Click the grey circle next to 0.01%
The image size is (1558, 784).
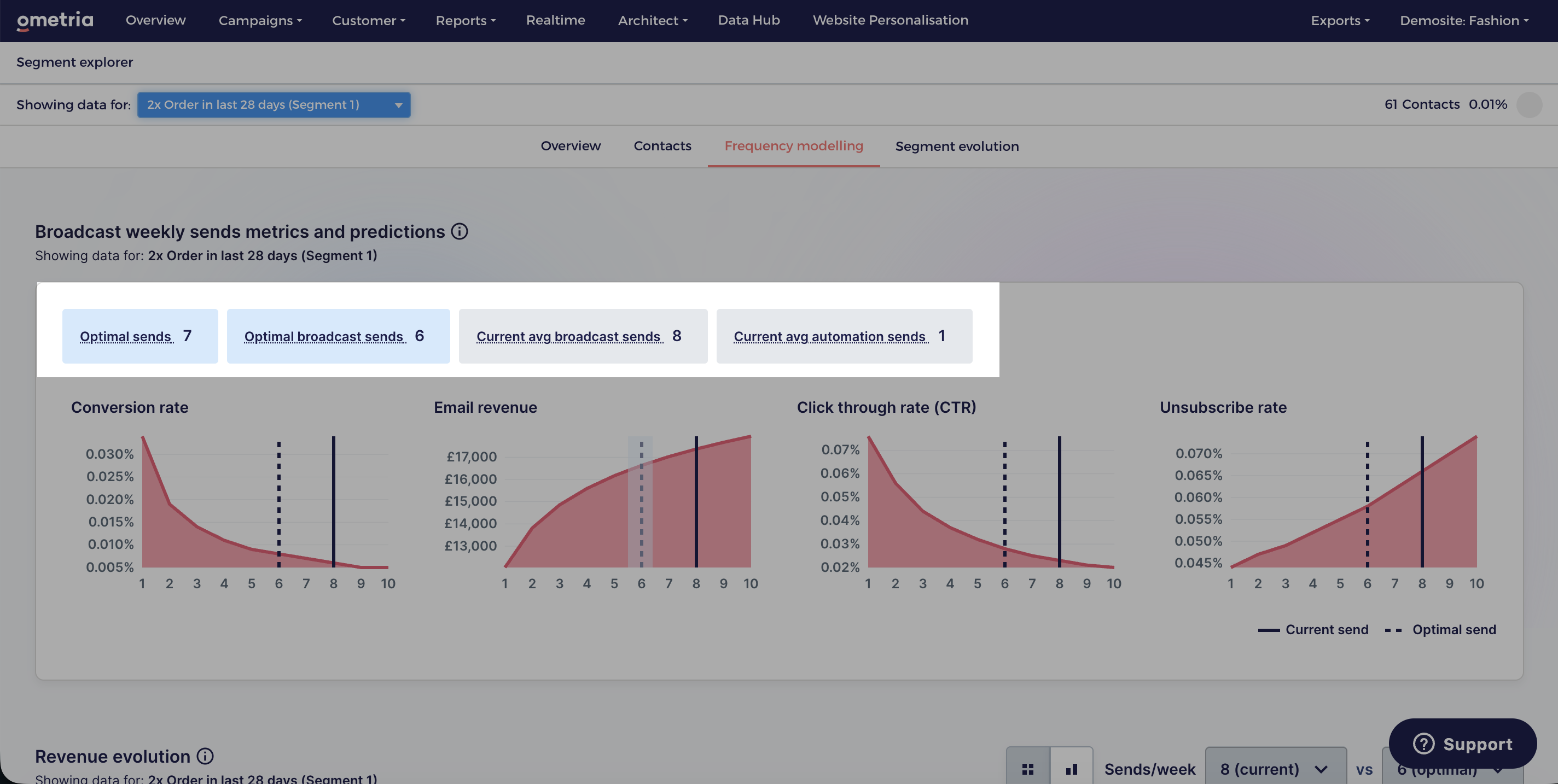1530,104
